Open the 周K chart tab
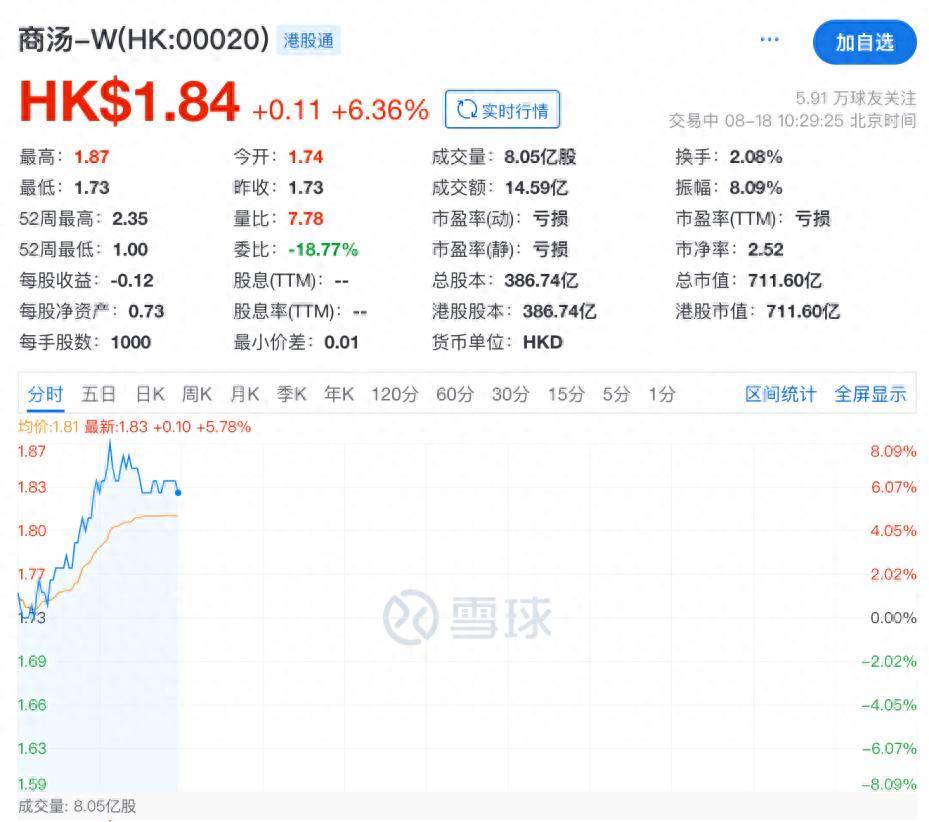 point(197,394)
